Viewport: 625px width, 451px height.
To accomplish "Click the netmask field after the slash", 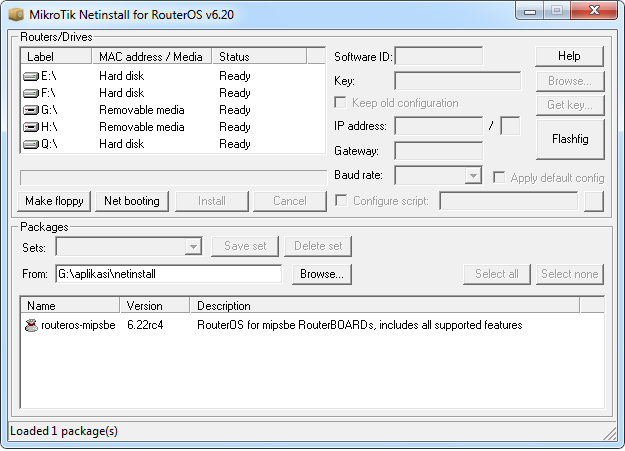I will 510,126.
